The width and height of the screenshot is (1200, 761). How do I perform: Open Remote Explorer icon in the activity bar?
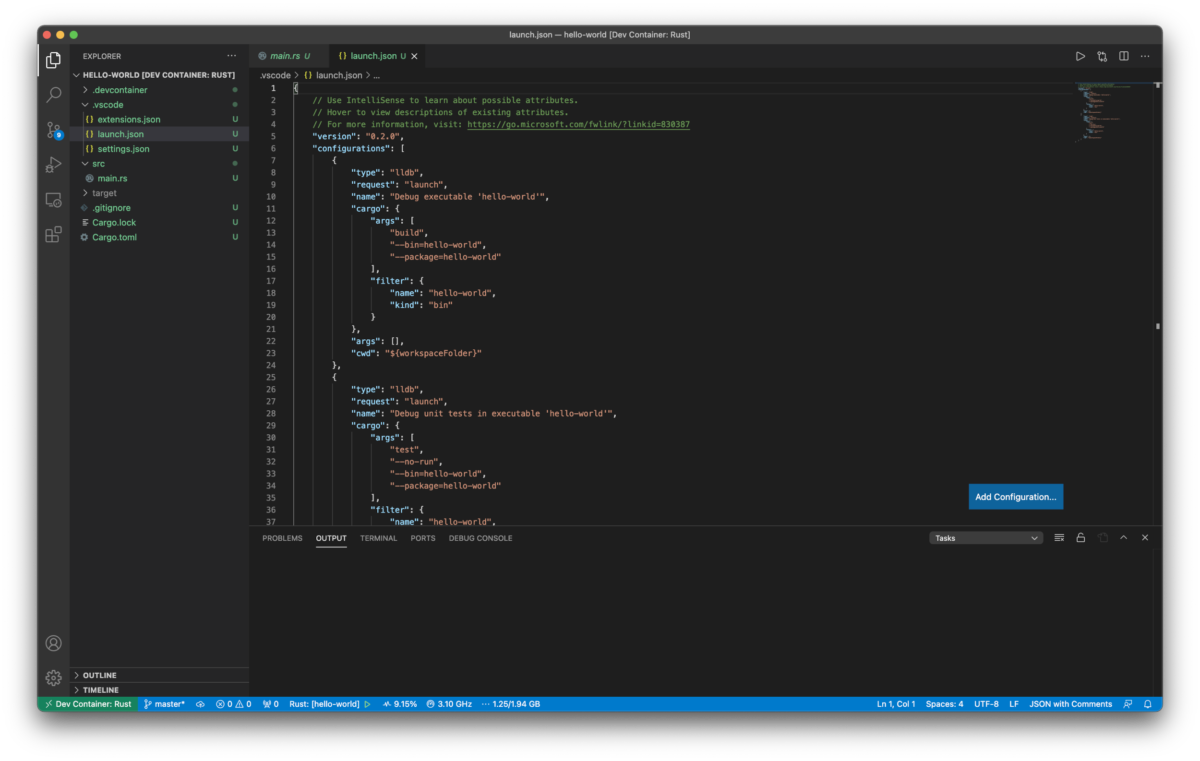tap(53, 199)
